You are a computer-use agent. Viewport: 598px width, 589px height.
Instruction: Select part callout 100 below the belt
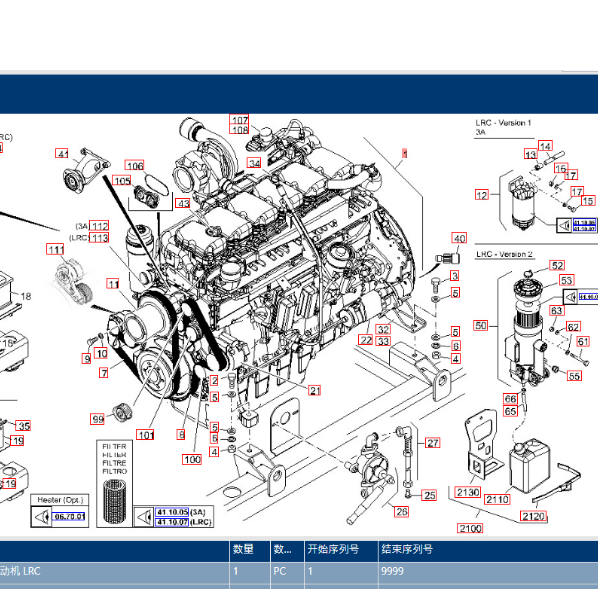pyautogui.click(x=192, y=459)
